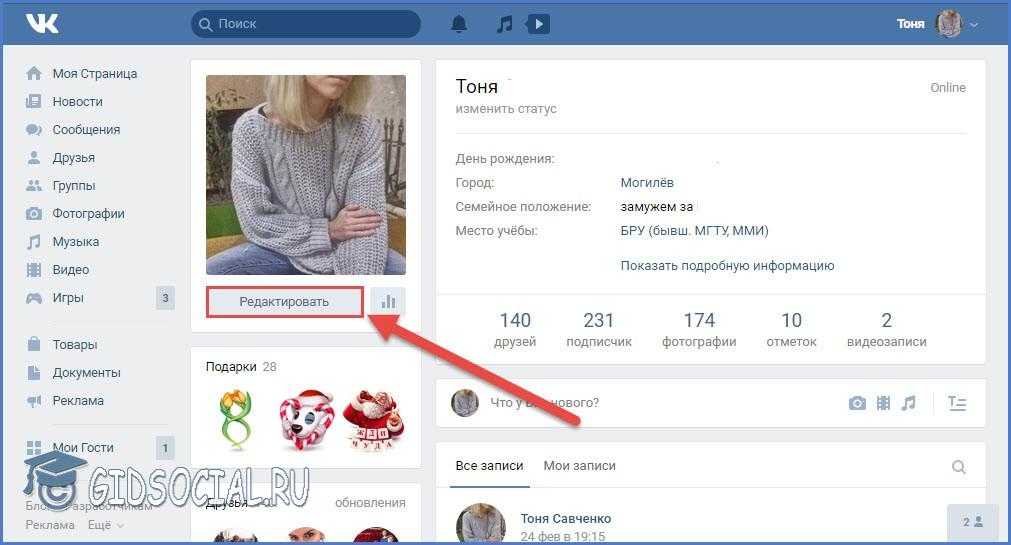
Task: Open the 140 друзей counter
Action: point(515,330)
